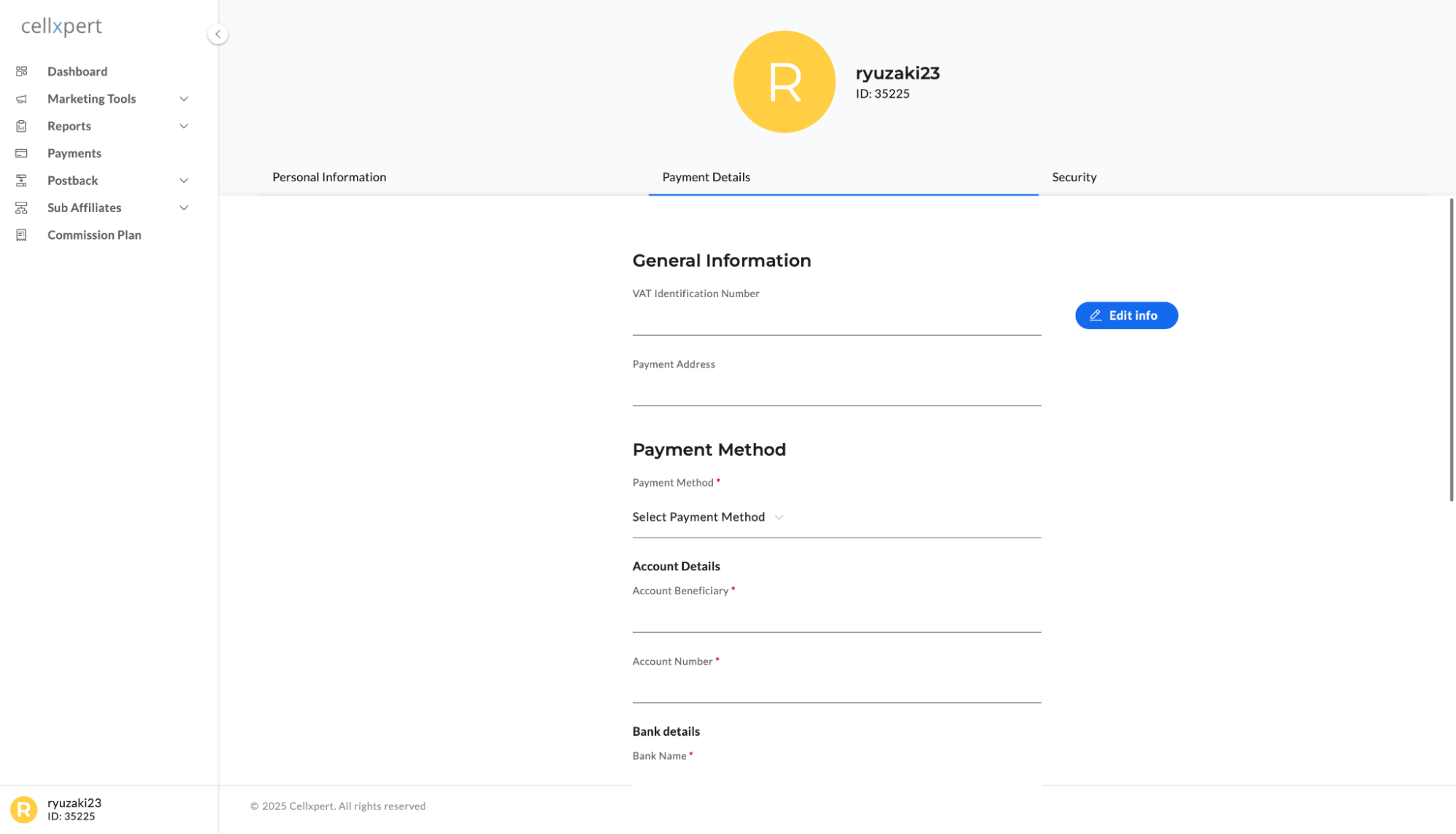Screen dimensions: 1456x834
Task: Click the Commission Plan document icon
Action: 21,235
